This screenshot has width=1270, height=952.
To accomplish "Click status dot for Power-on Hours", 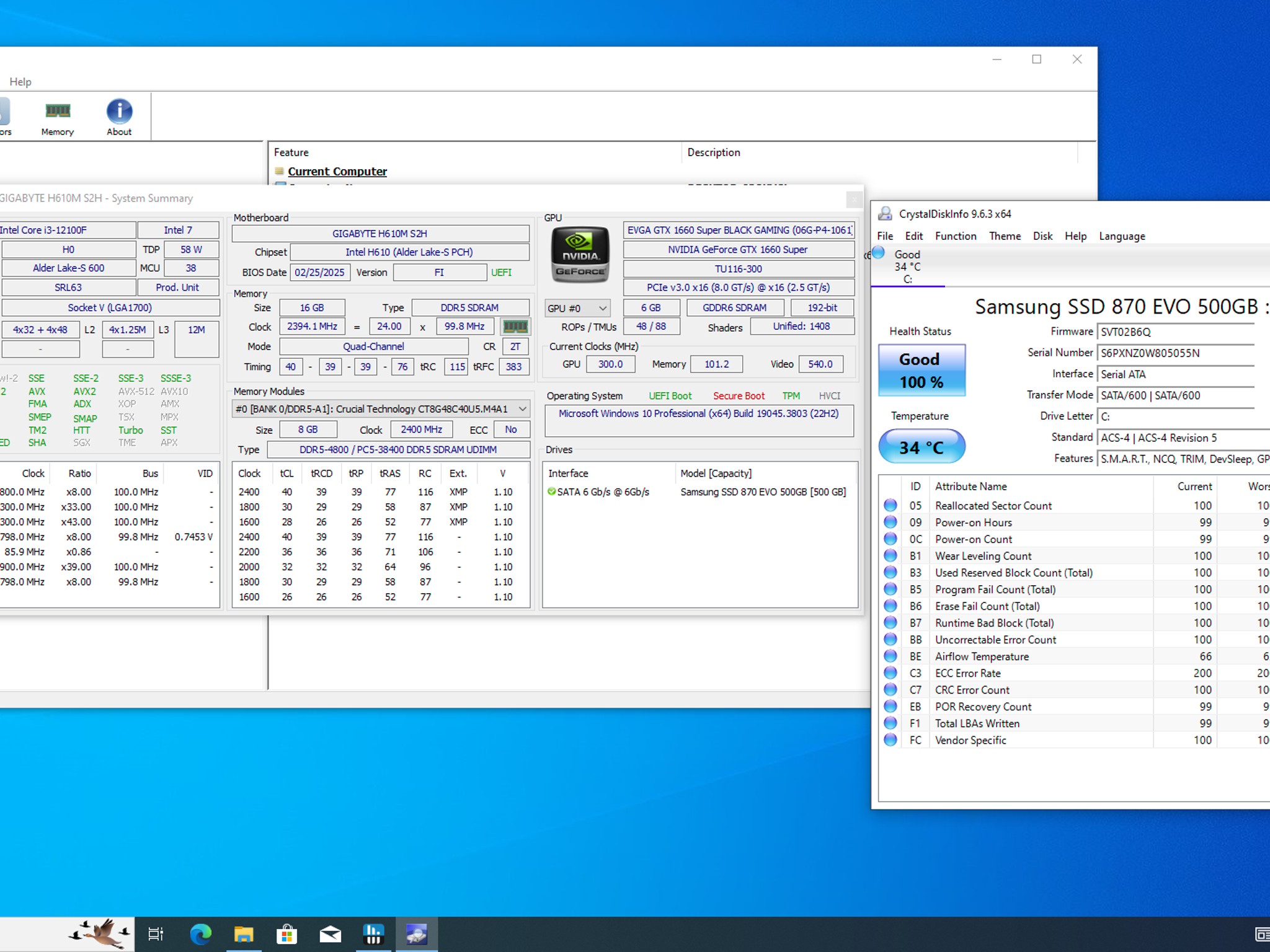I will click(x=890, y=522).
